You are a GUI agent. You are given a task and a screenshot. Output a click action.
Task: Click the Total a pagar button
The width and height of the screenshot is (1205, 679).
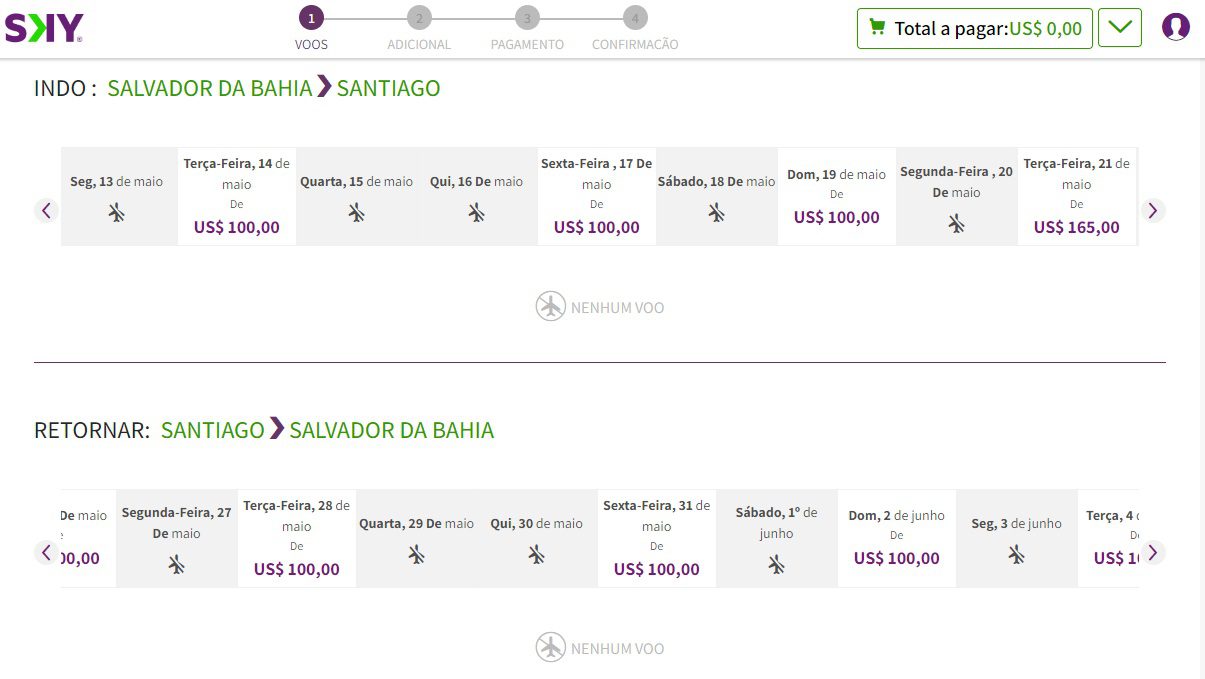[x=974, y=28]
